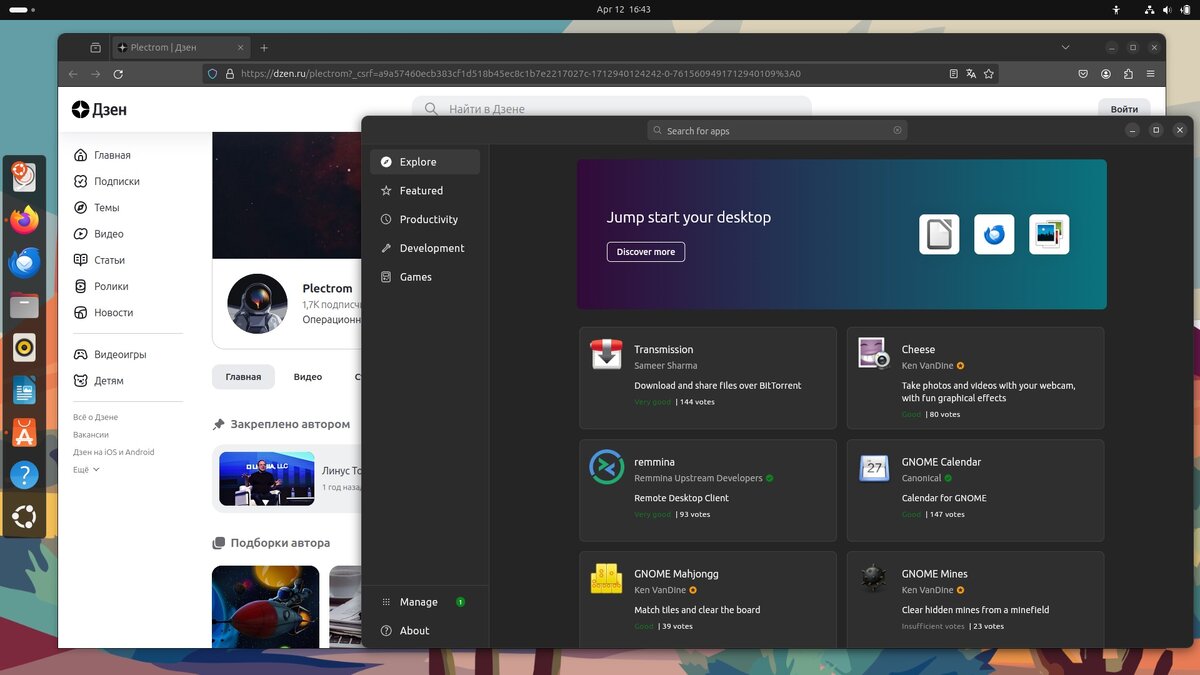Open Темы in Dzen sidebar

[x=97, y=208]
